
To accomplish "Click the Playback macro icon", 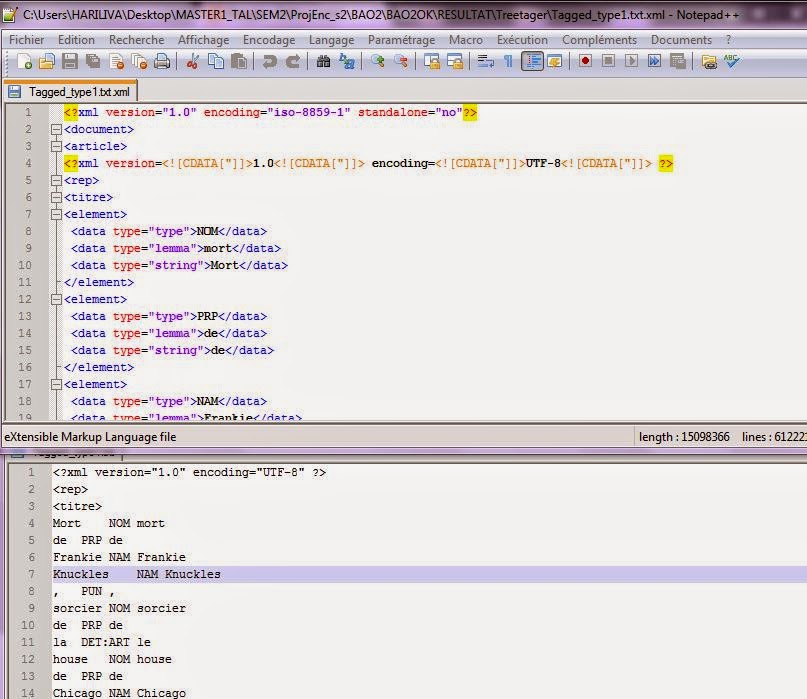I will 631,61.
